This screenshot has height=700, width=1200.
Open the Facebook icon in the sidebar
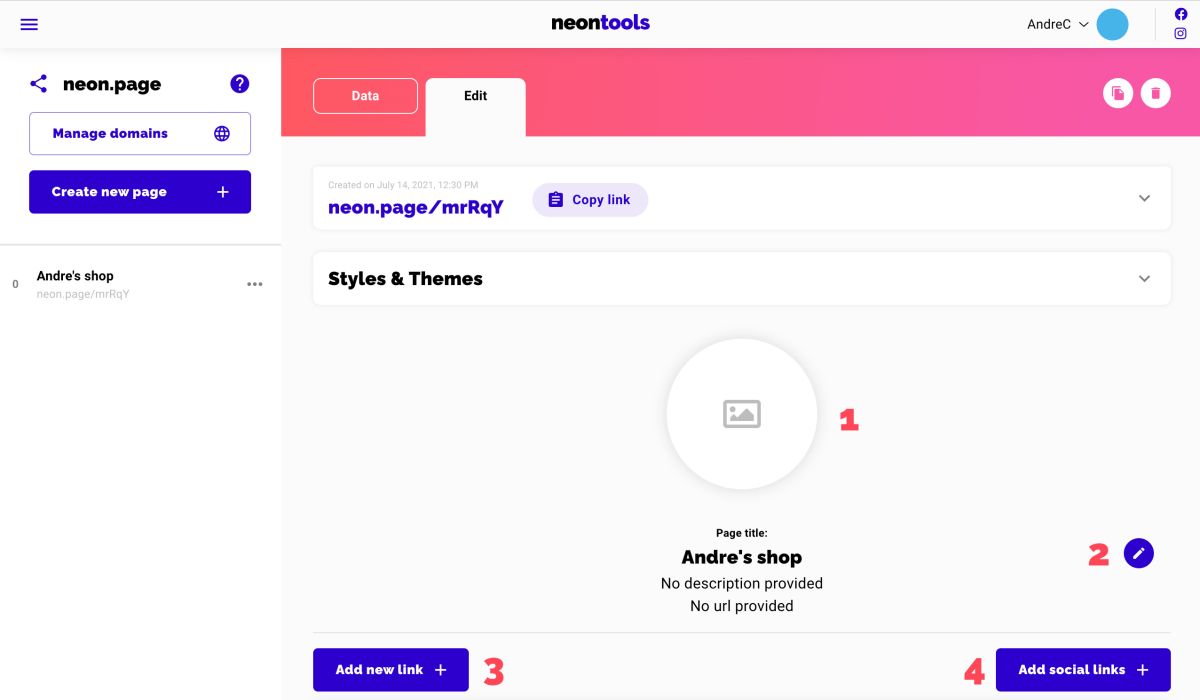point(1179,13)
